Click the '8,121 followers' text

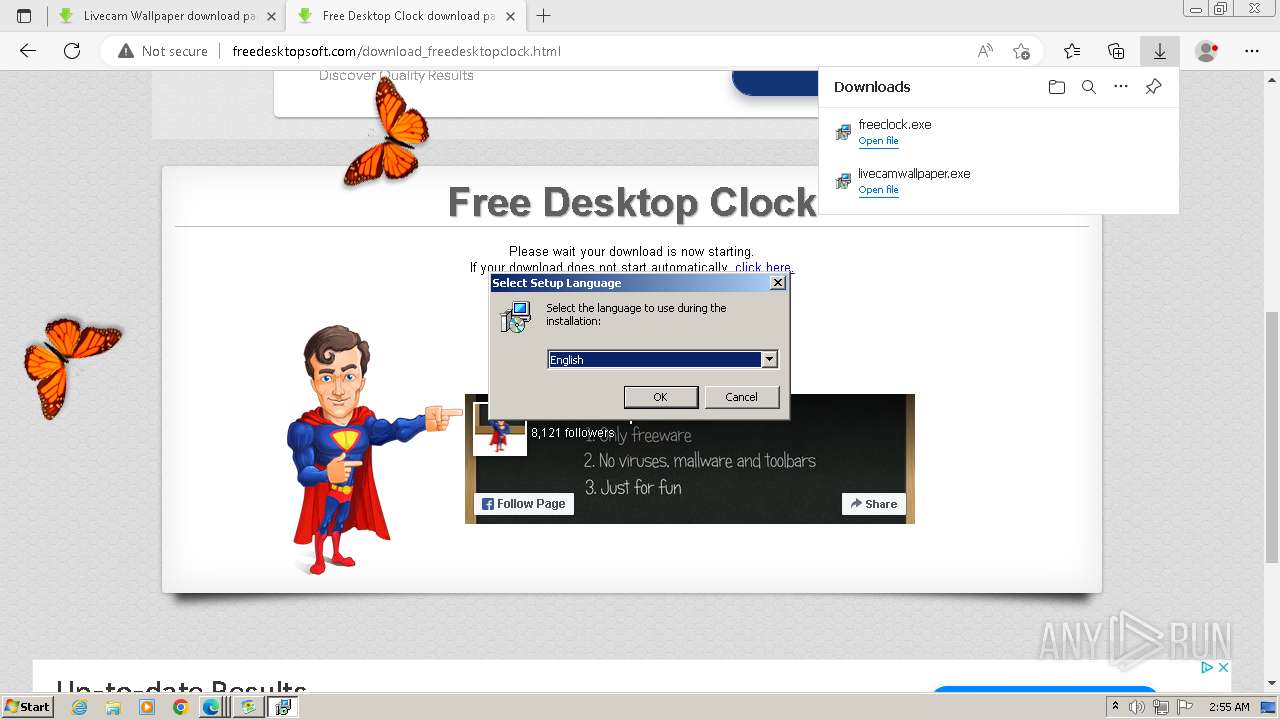click(x=573, y=433)
